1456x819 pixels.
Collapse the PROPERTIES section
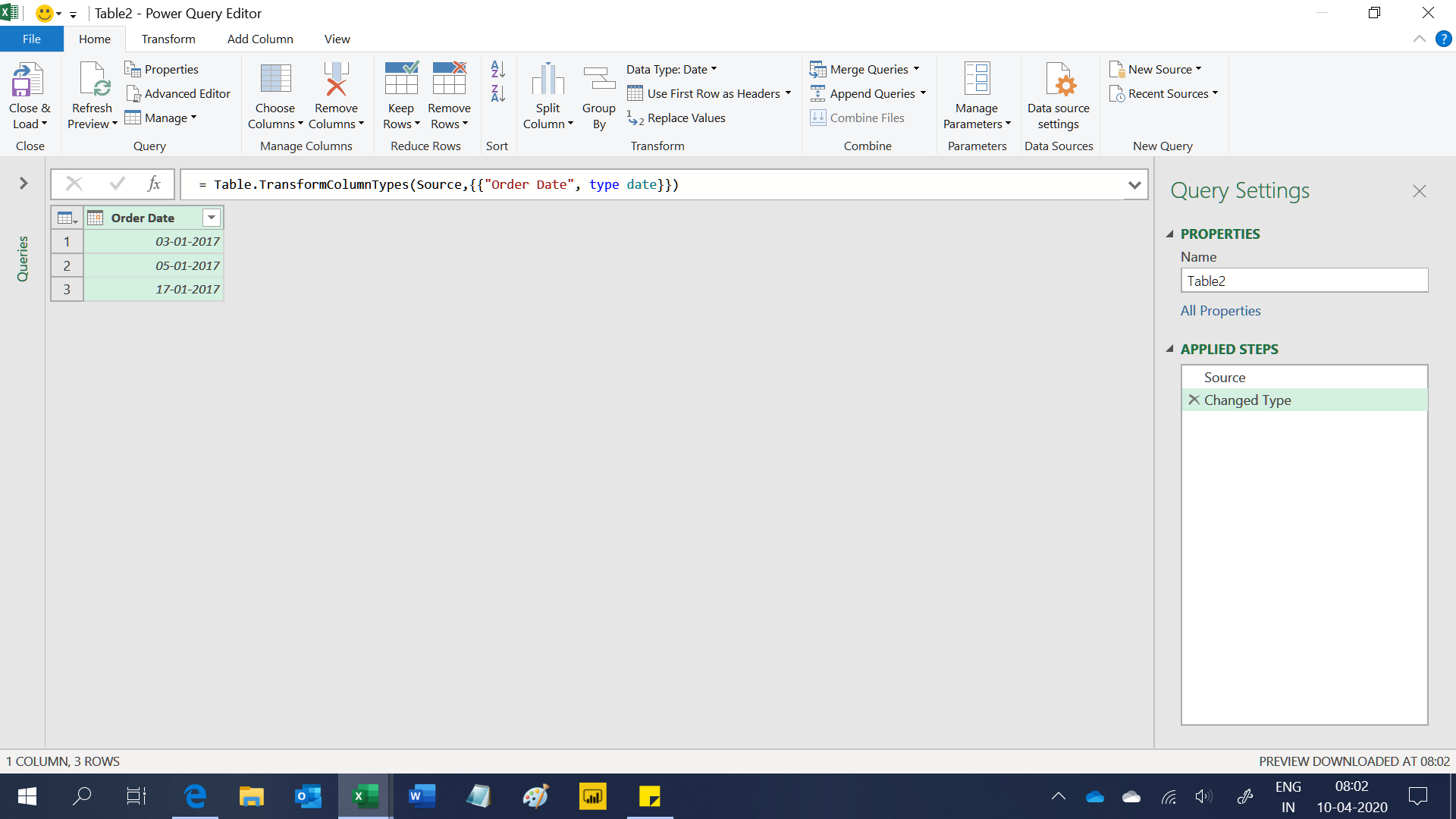click(x=1169, y=234)
